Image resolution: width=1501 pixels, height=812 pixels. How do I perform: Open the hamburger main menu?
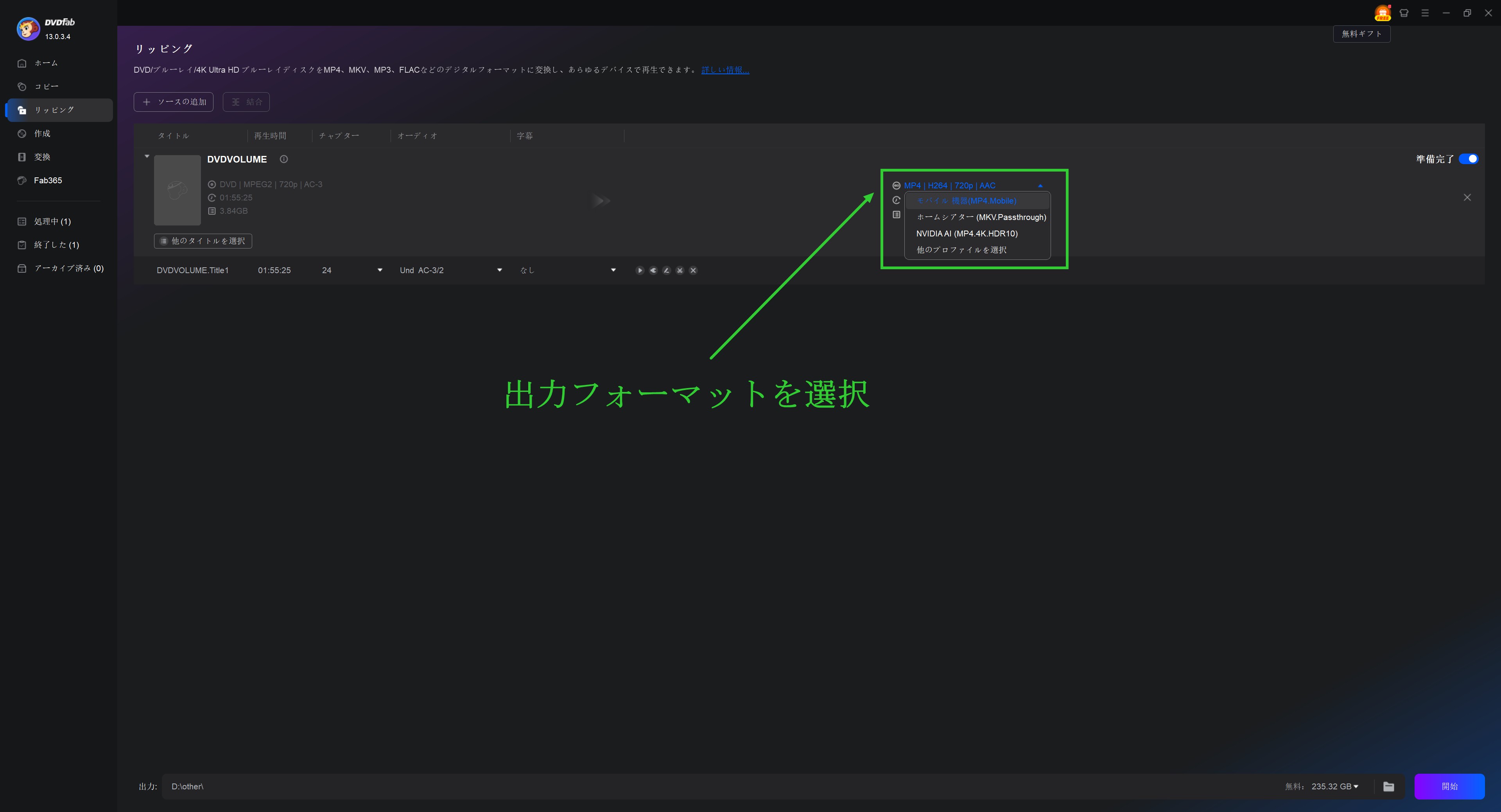tap(1425, 13)
